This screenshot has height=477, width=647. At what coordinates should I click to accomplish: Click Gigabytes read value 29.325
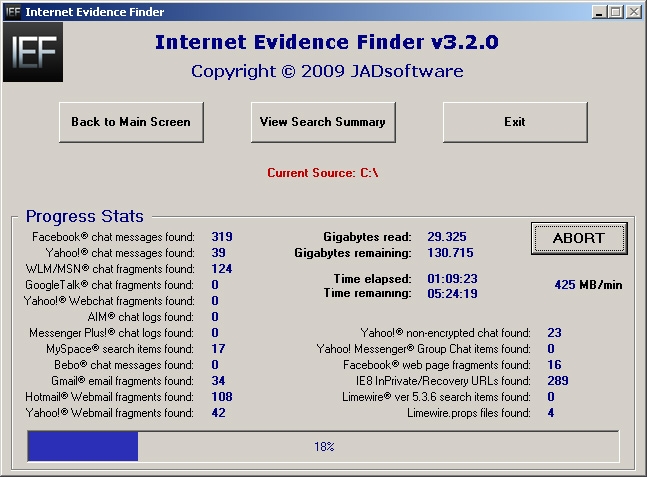click(447, 236)
